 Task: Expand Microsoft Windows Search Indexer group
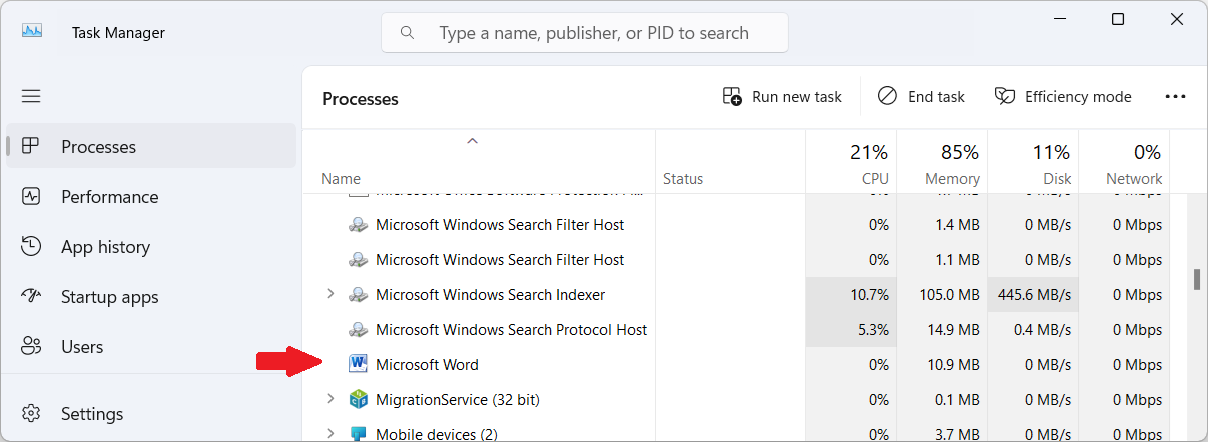tap(331, 294)
